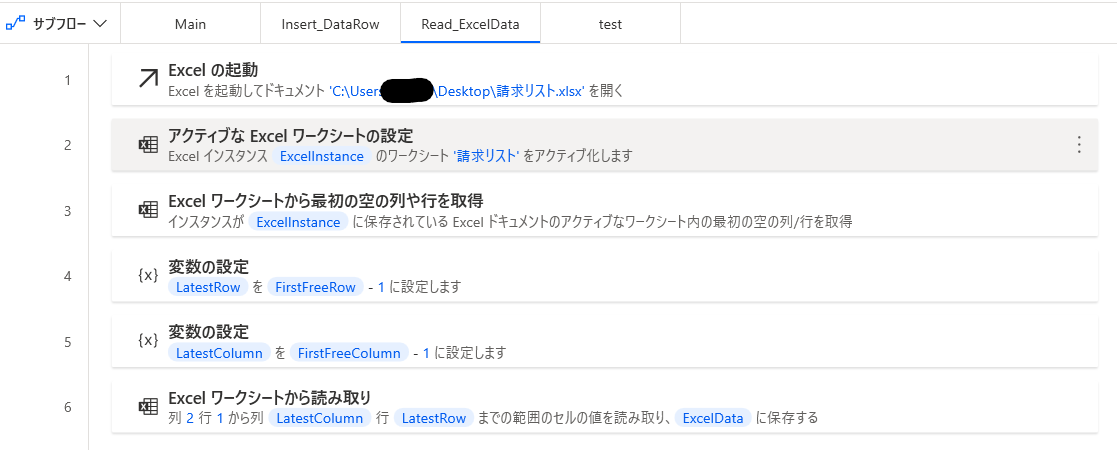Click the title Excel ワークシートから最初の空の列や行を取得
Screen dimensions: 1117x450
pyautogui.click(x=326, y=201)
